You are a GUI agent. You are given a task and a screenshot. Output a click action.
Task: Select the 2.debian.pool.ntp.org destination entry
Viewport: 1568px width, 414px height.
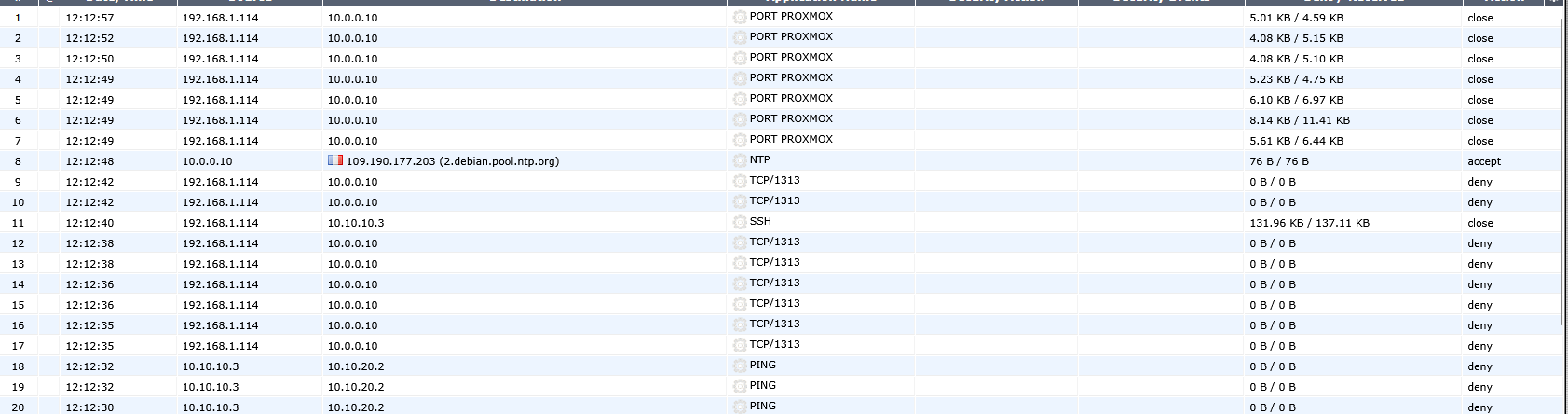pos(452,161)
